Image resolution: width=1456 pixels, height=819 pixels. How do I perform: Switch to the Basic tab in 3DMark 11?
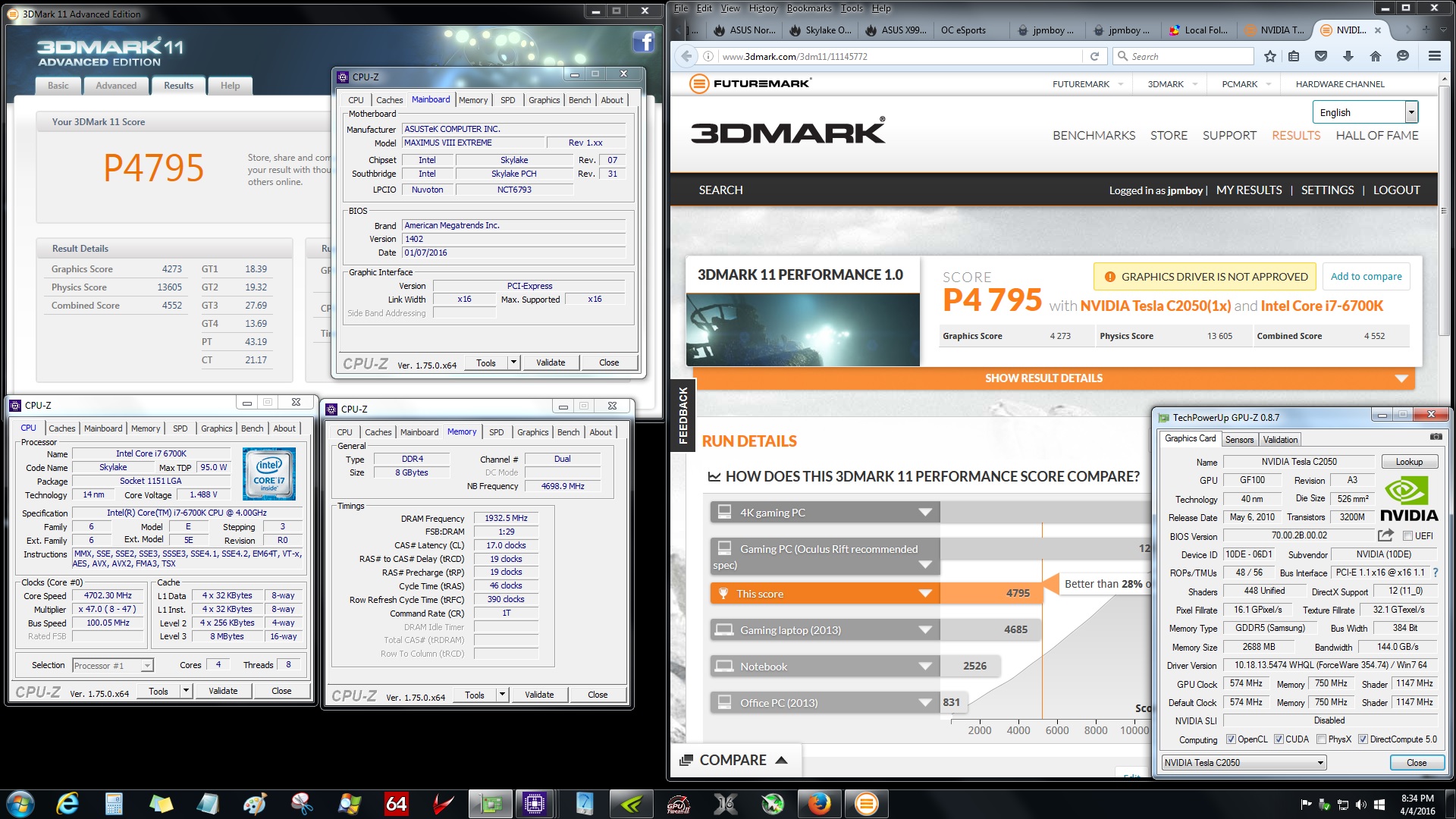58,86
